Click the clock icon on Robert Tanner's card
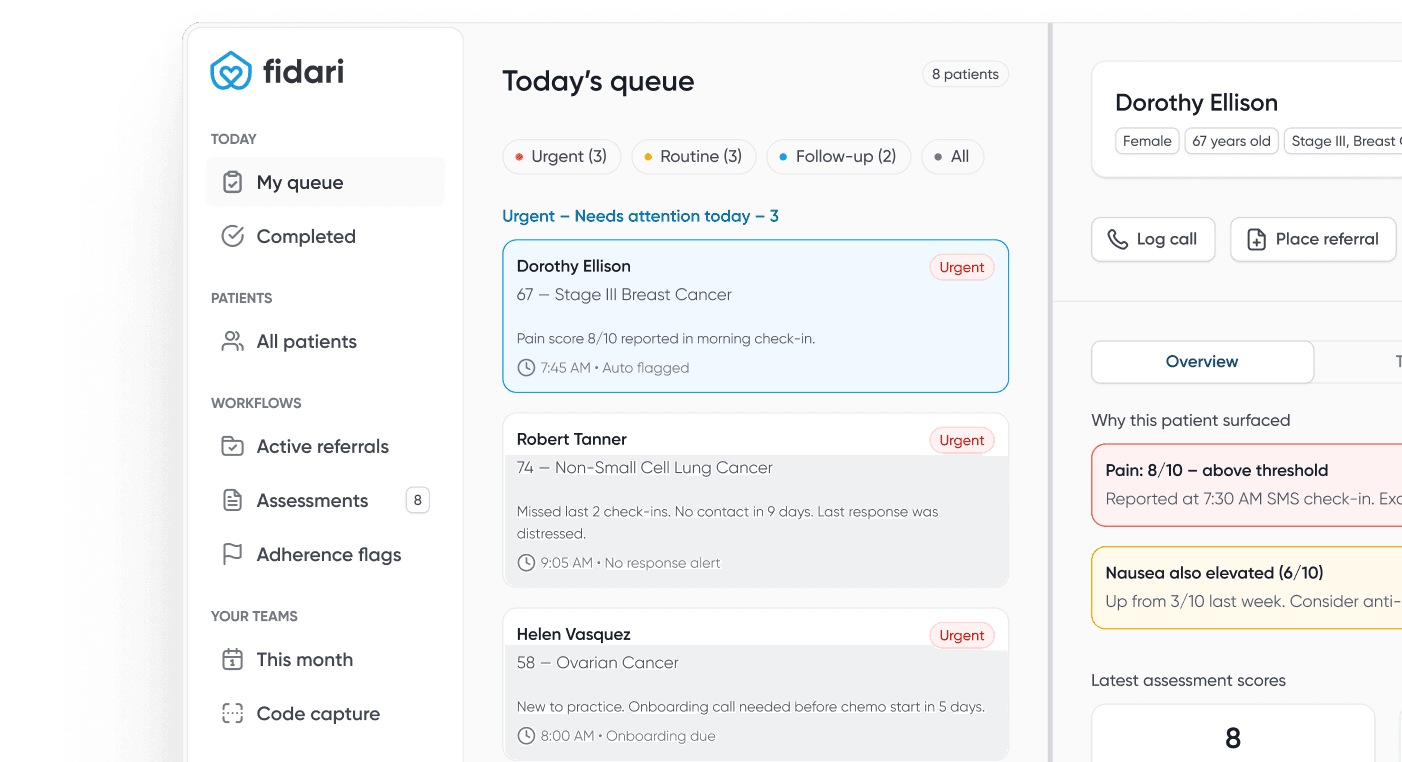Screen dimensions: 1402x762 (x=526, y=562)
